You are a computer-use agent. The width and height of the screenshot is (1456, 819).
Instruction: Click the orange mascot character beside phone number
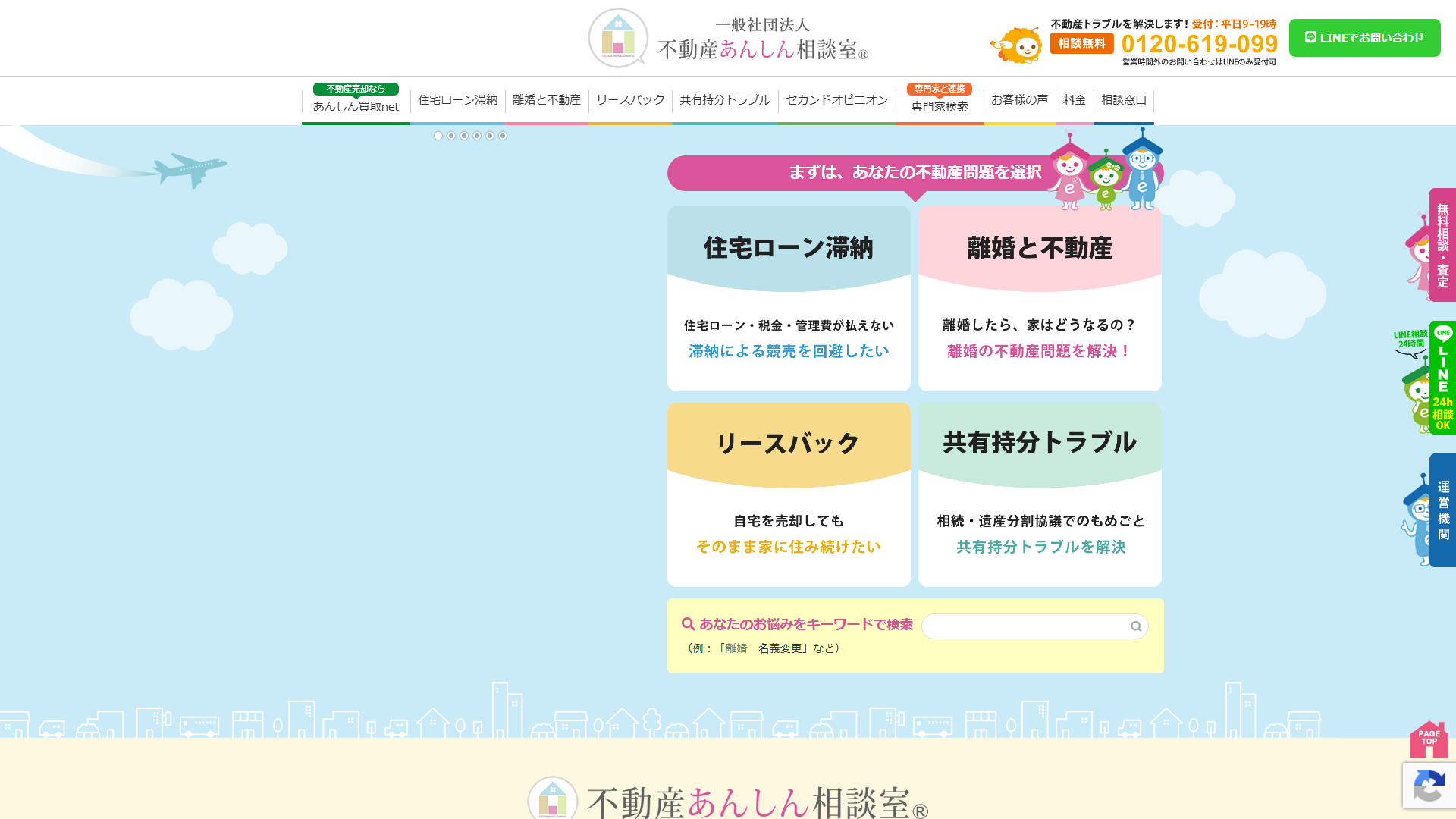coord(1017,45)
